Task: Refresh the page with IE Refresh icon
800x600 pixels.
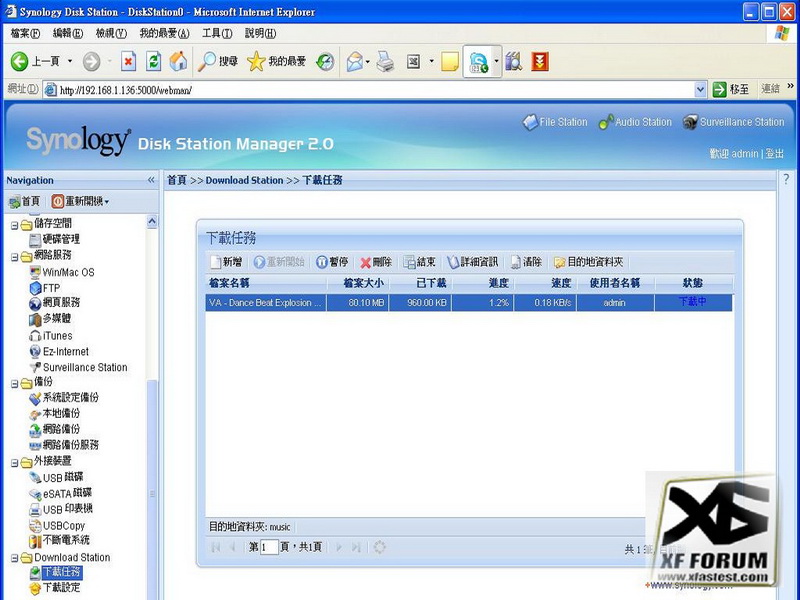Action: 153,62
